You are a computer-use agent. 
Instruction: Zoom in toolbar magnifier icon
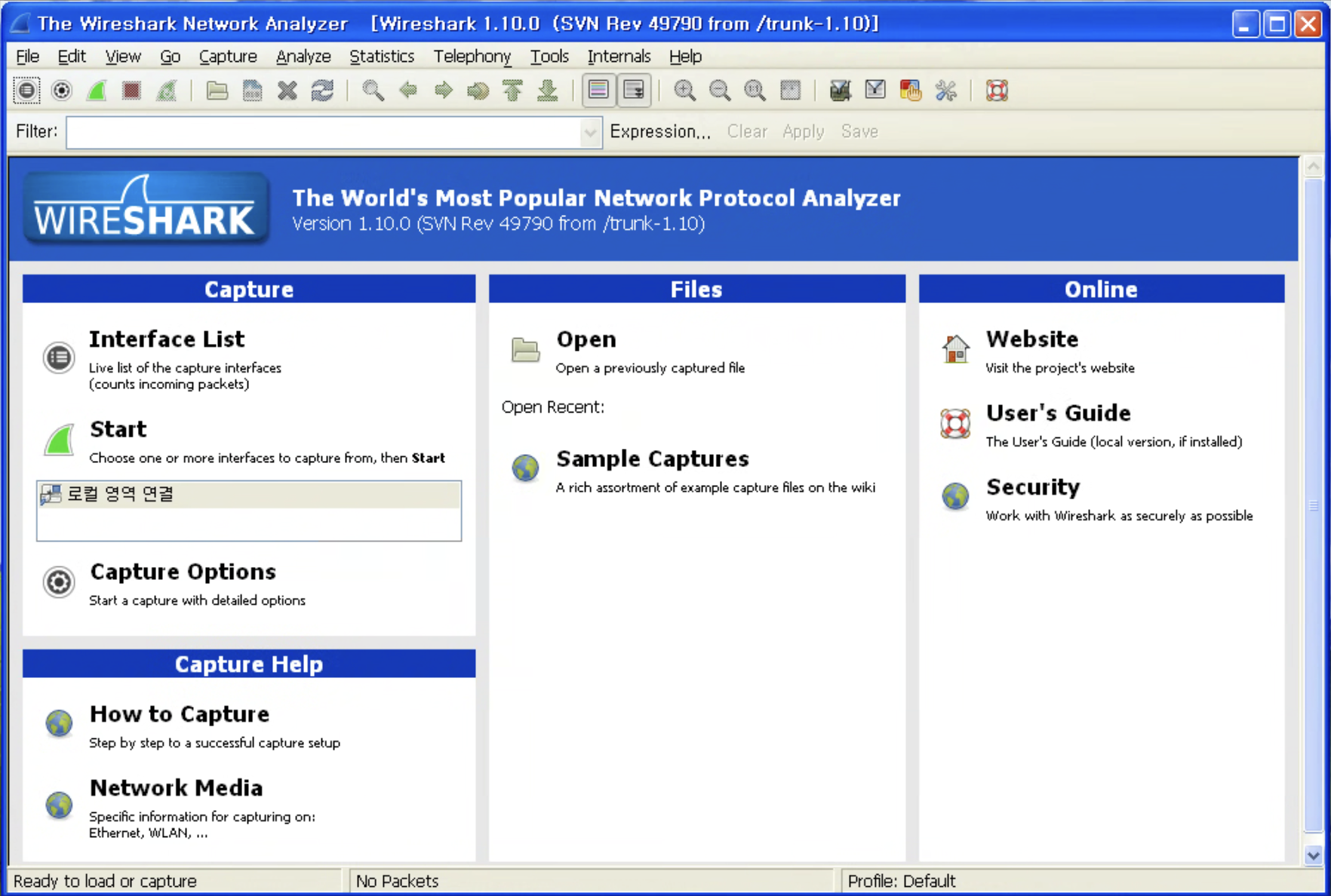pos(684,91)
